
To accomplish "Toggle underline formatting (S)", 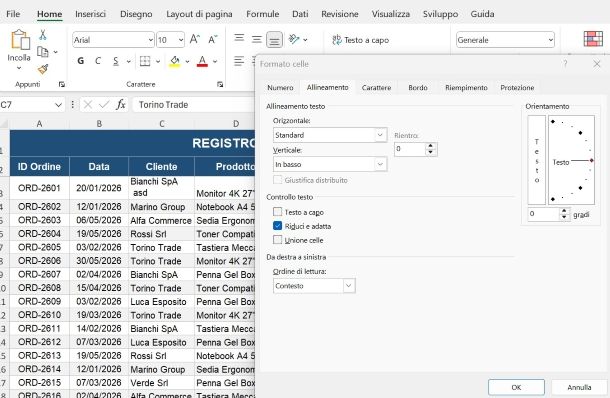I will click(116, 61).
